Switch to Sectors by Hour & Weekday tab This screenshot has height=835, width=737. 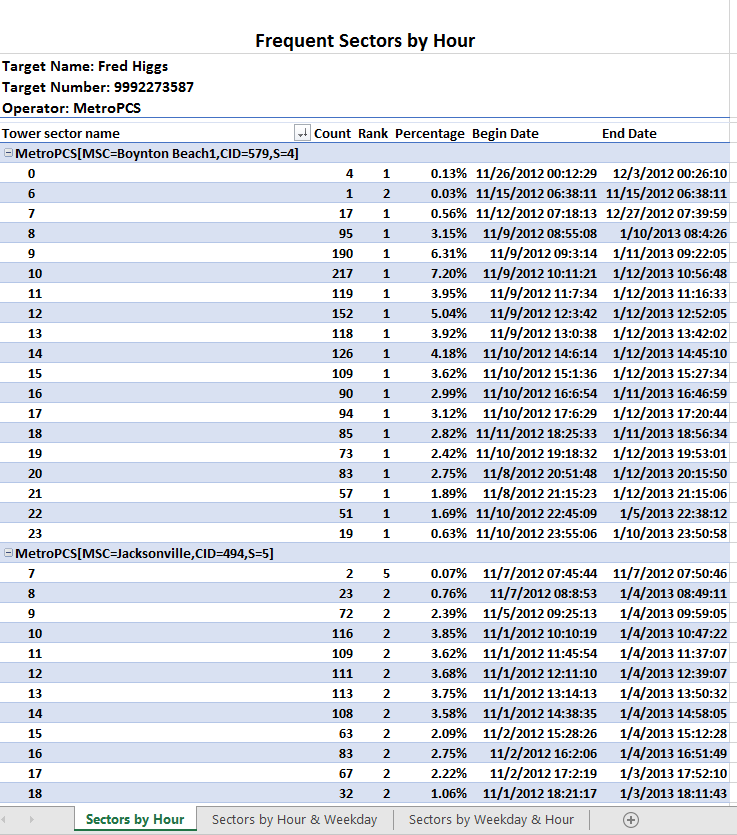point(294,819)
